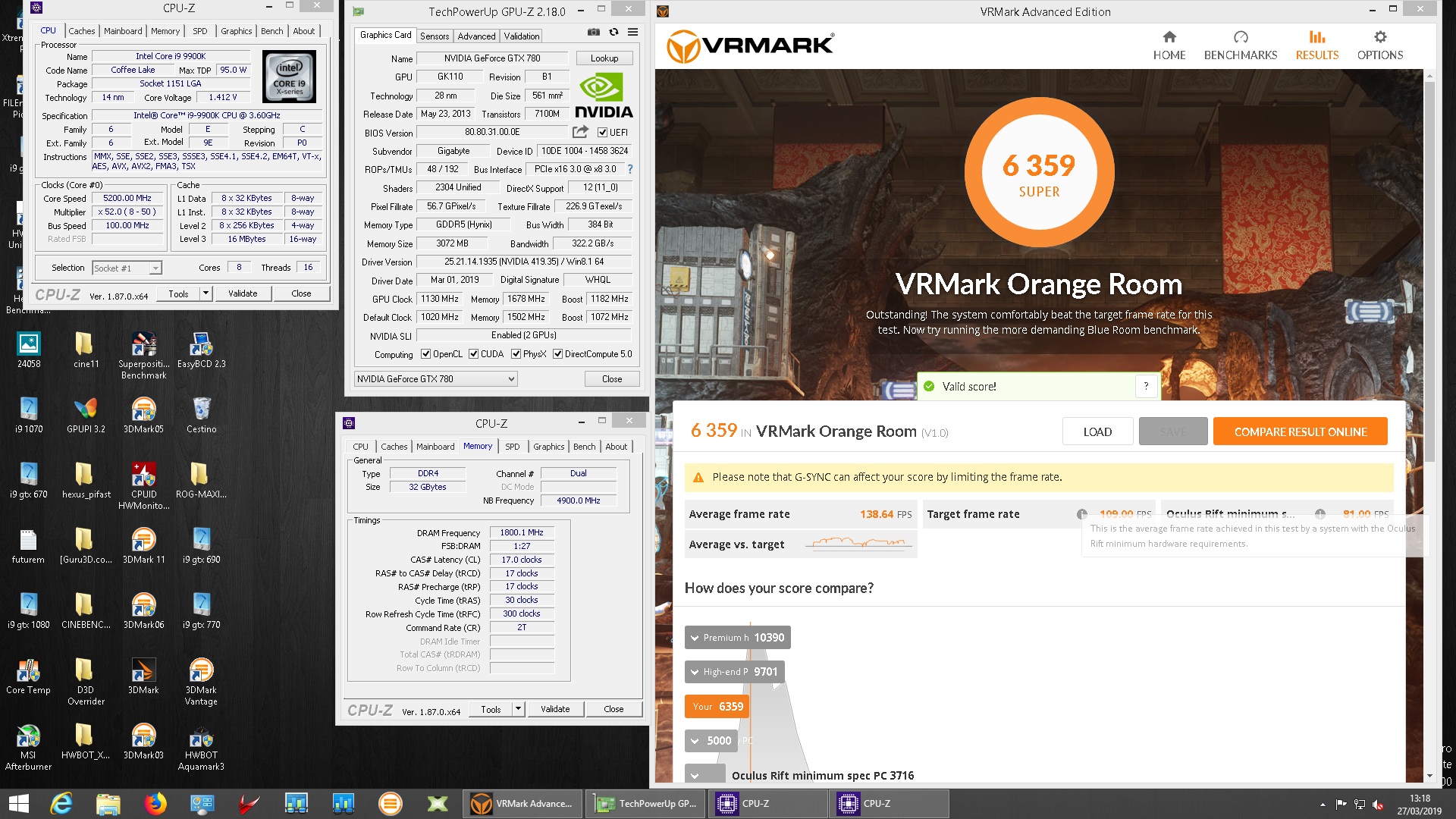Viewport: 1456px width, 819px height.
Task: Open Tools dropdown arrow in CPU-Z Memory window
Action: 518,709
